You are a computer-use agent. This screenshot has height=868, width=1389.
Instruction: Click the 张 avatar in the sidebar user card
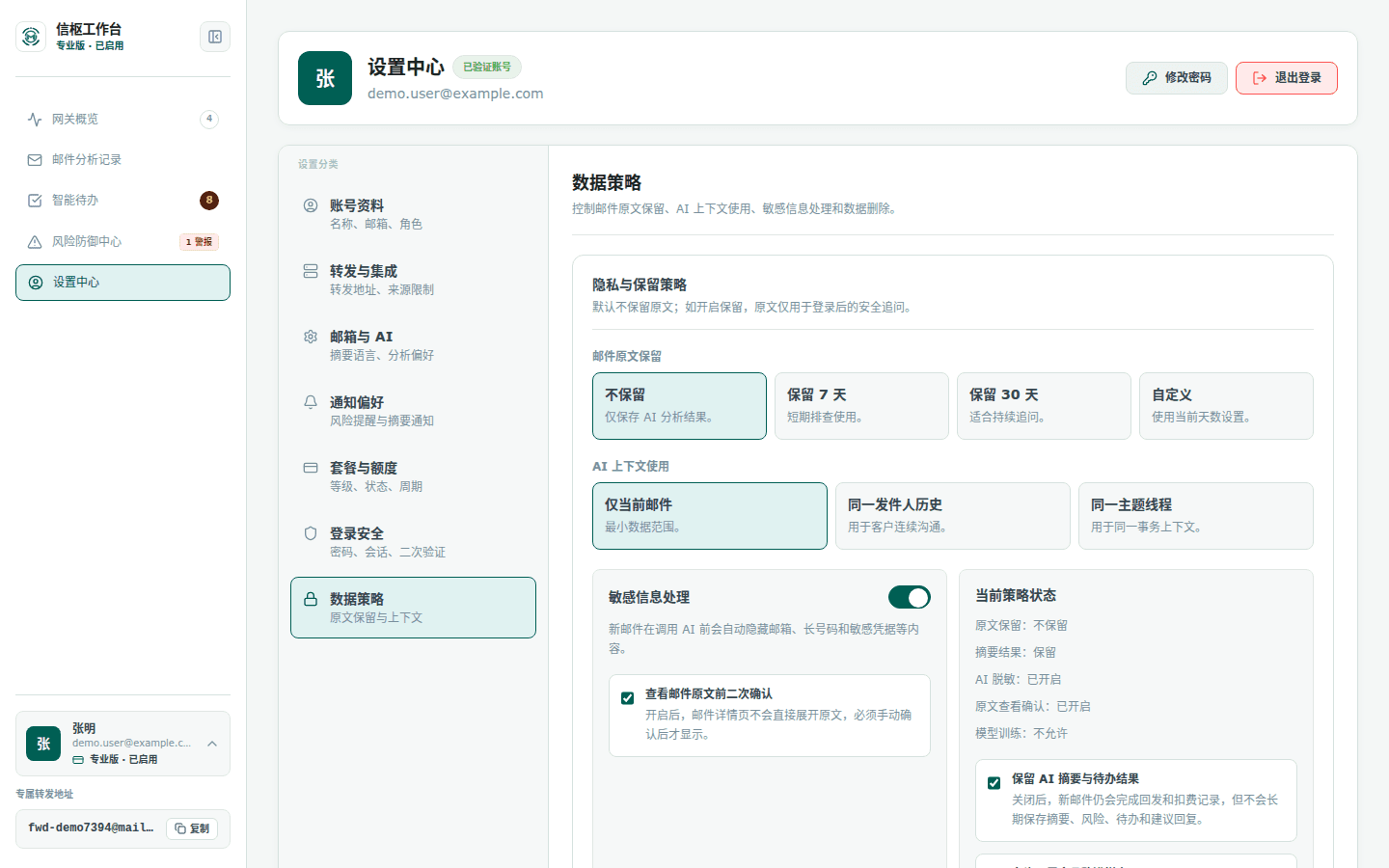click(x=43, y=744)
